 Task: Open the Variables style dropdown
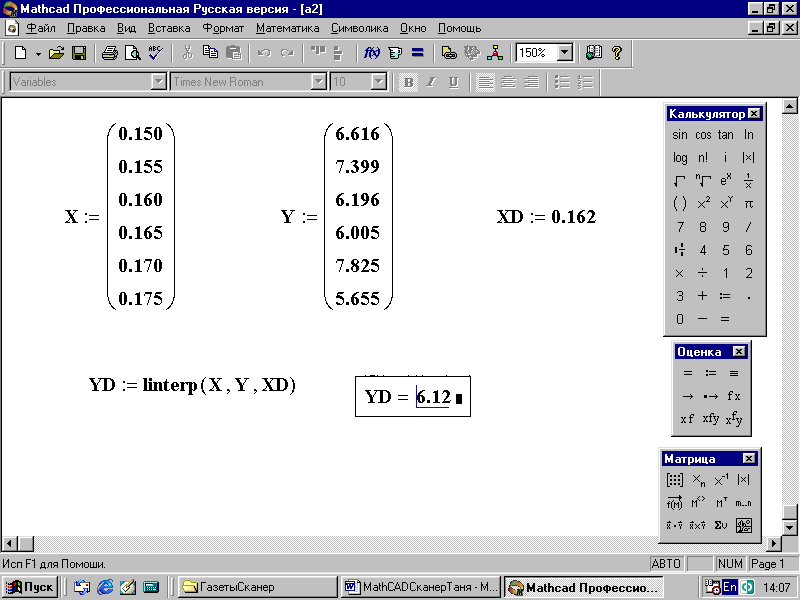159,82
